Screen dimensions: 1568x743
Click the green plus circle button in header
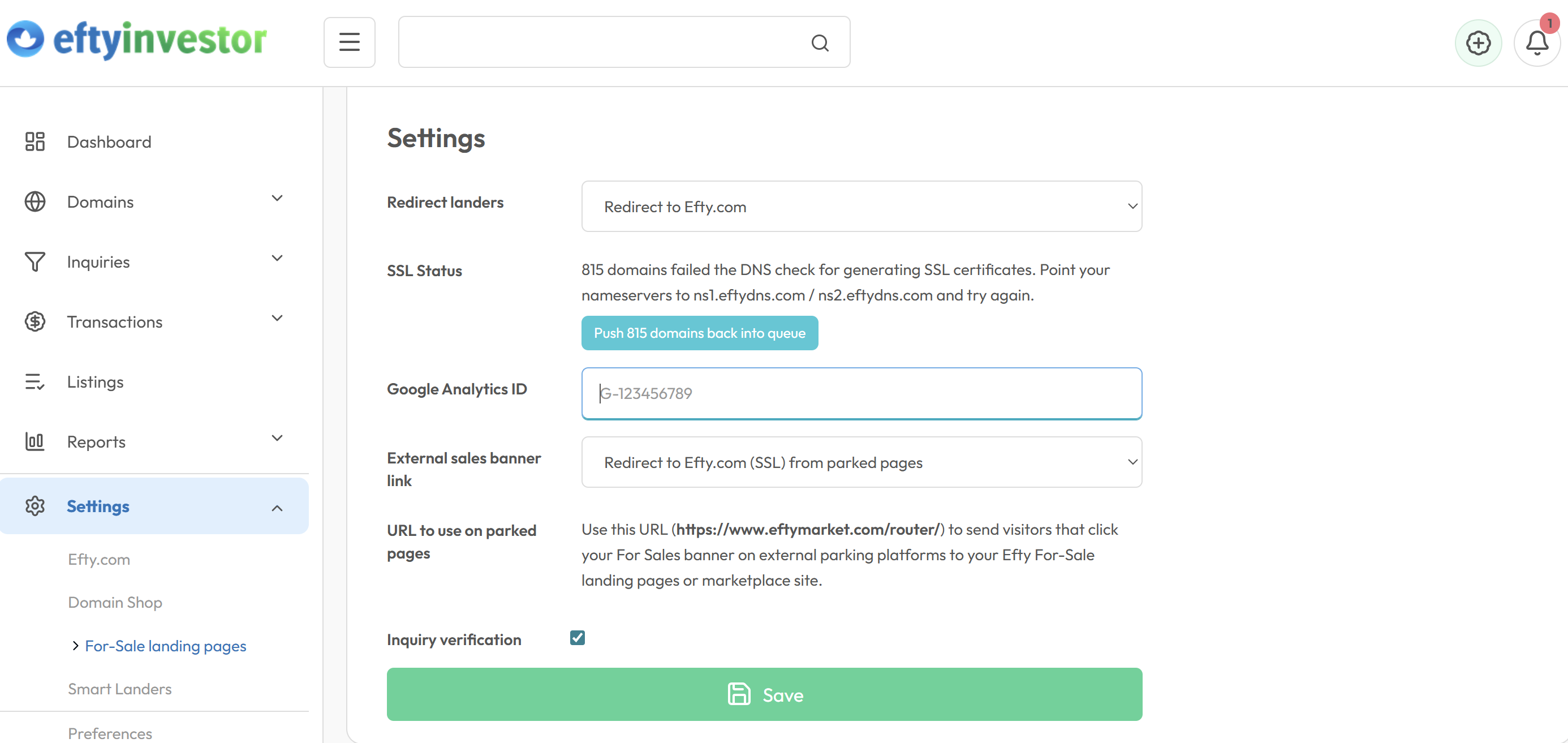(1479, 42)
